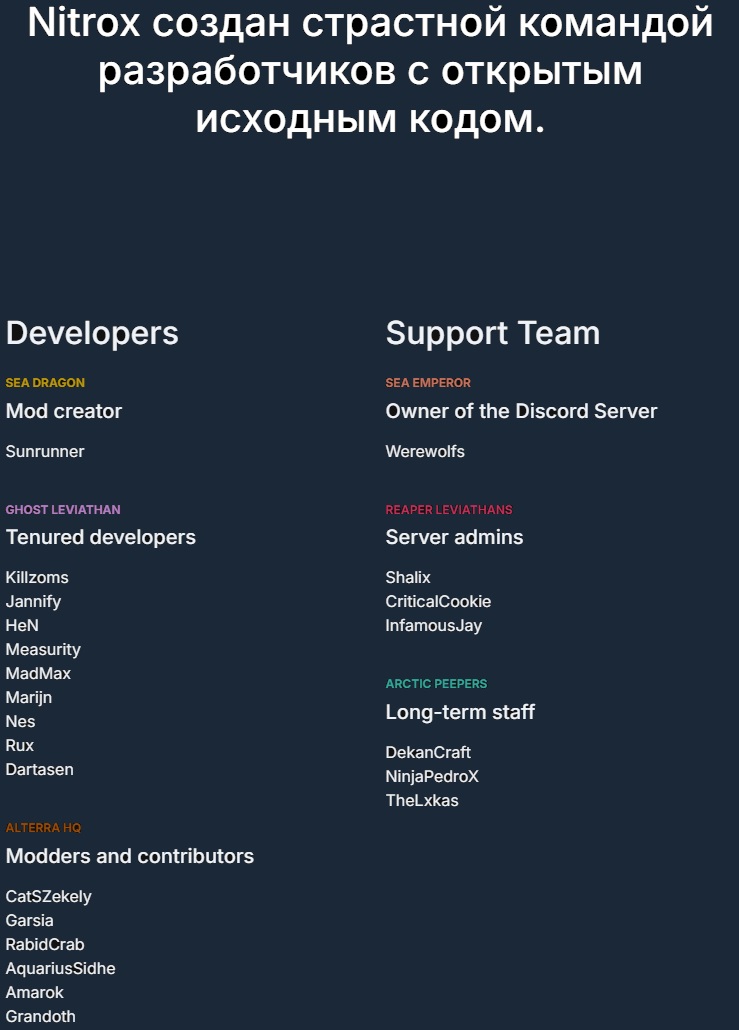Click the Support Team section heading

pyautogui.click(x=493, y=333)
